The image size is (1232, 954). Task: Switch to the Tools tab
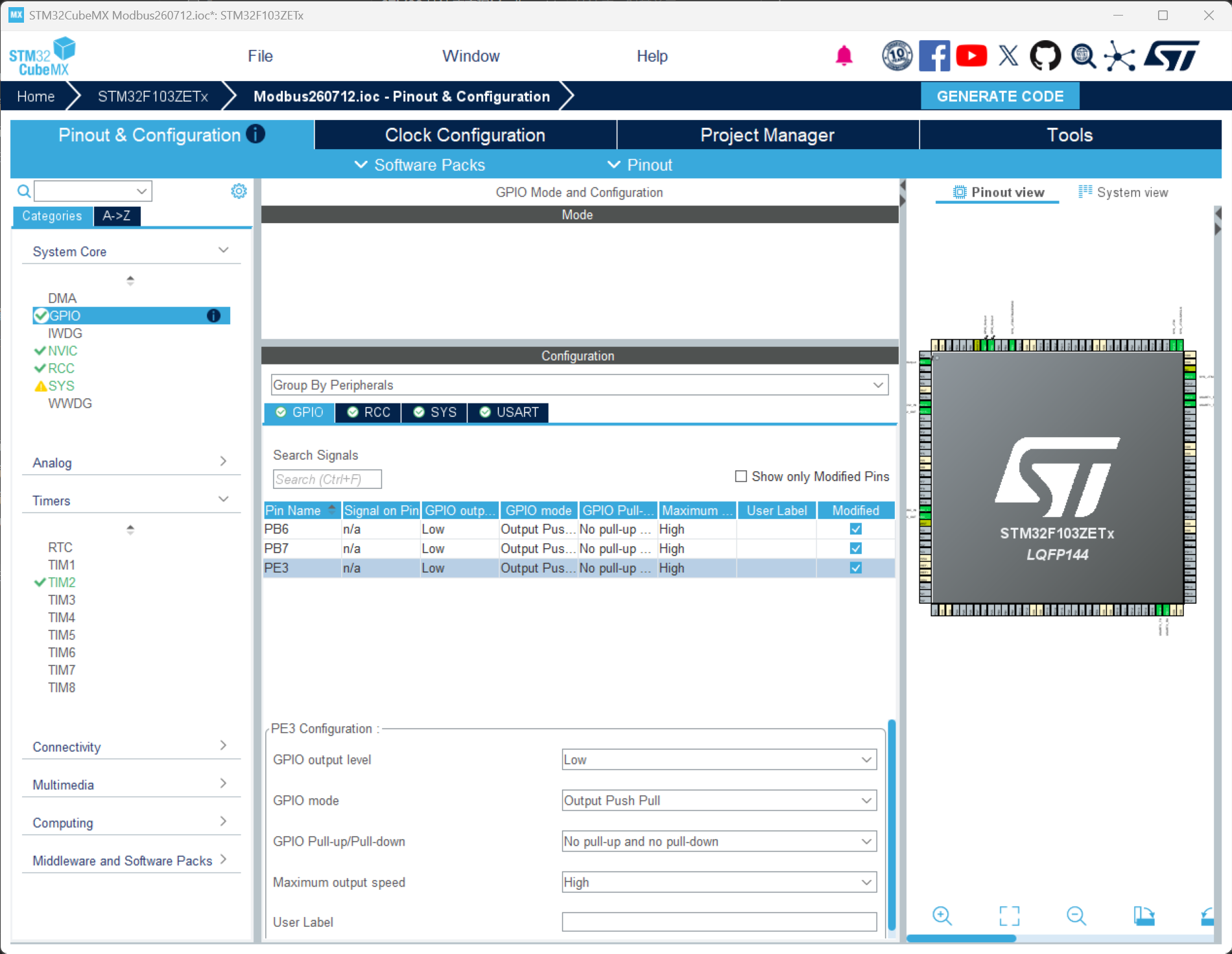coord(1070,134)
